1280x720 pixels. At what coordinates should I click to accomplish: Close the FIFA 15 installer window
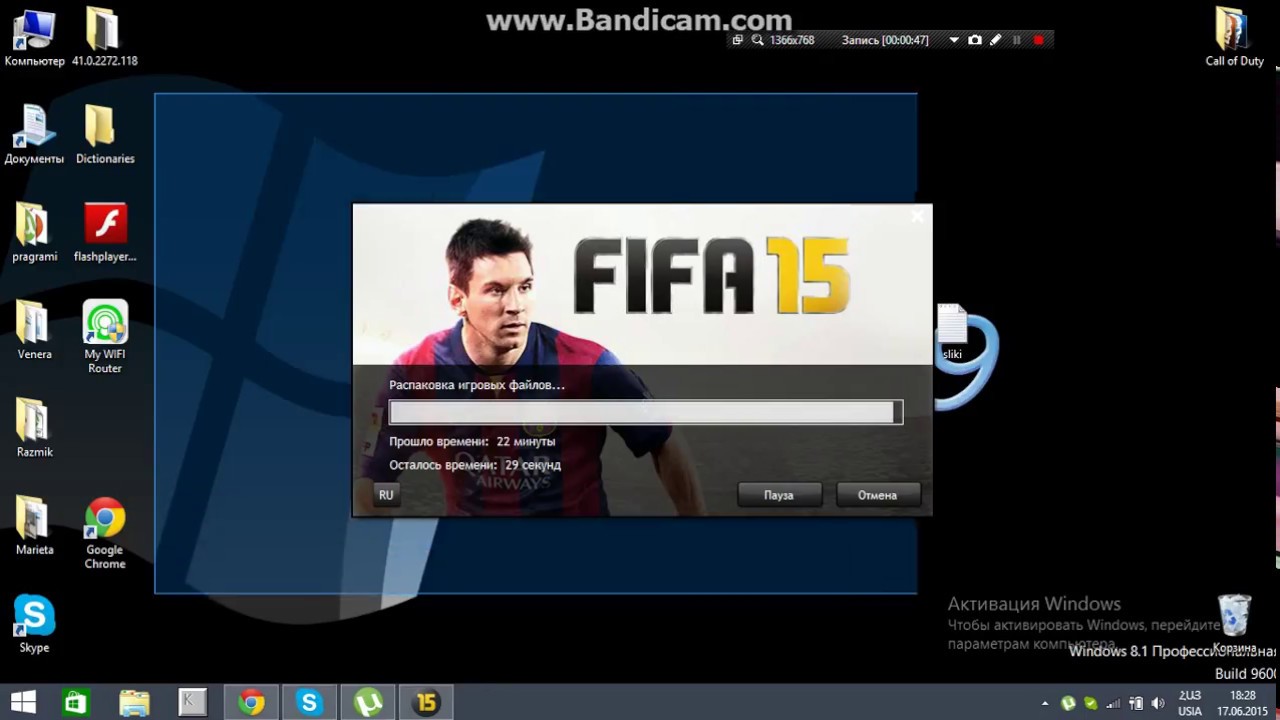(917, 215)
